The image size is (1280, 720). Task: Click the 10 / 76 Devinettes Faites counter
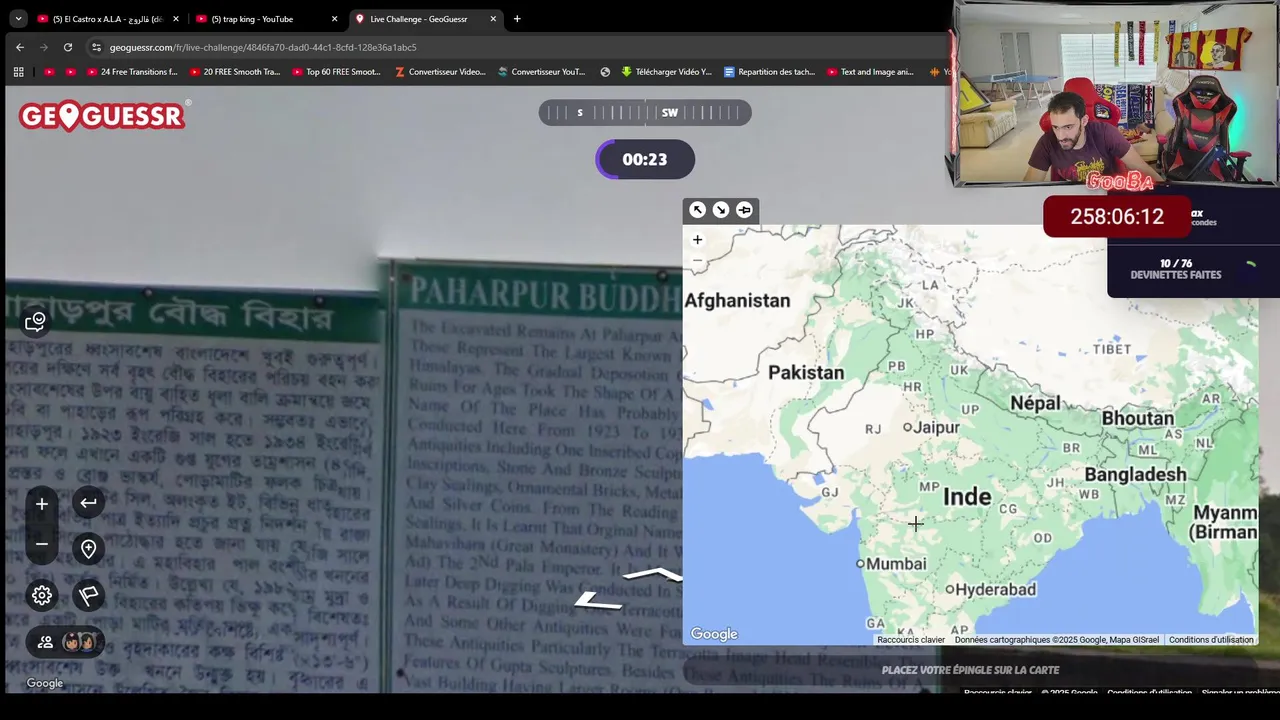(1176, 269)
